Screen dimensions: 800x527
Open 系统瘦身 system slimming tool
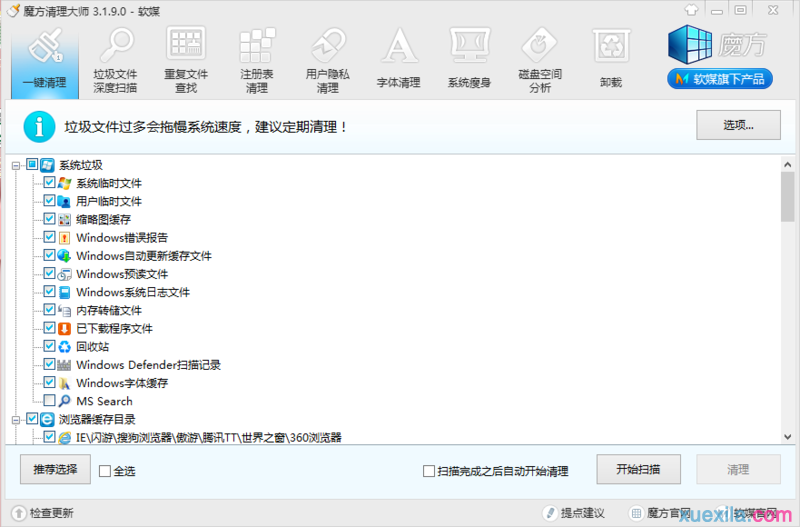point(469,60)
